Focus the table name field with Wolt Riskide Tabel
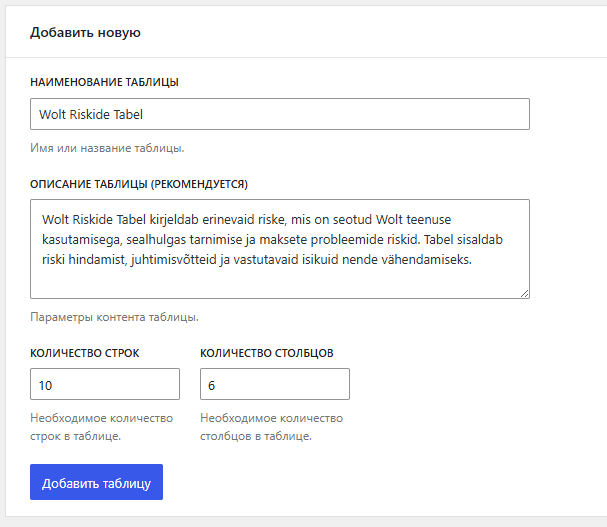The image size is (607, 527). [280, 114]
